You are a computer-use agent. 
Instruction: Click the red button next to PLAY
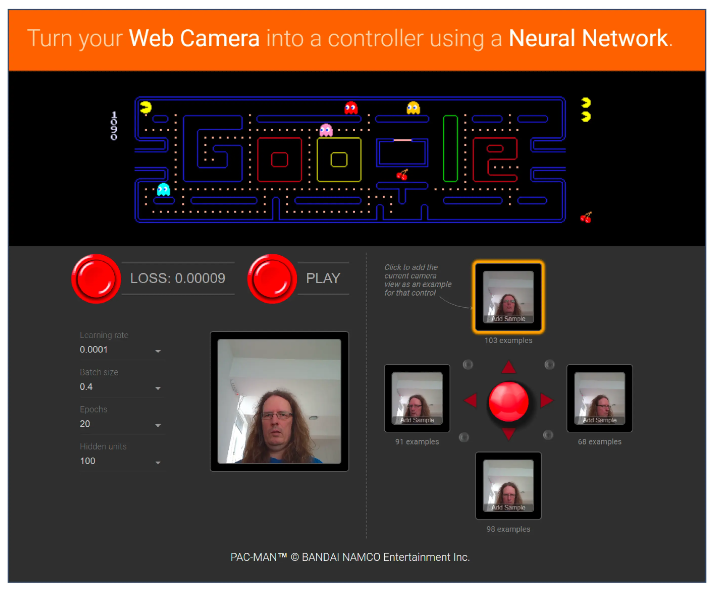point(272,279)
